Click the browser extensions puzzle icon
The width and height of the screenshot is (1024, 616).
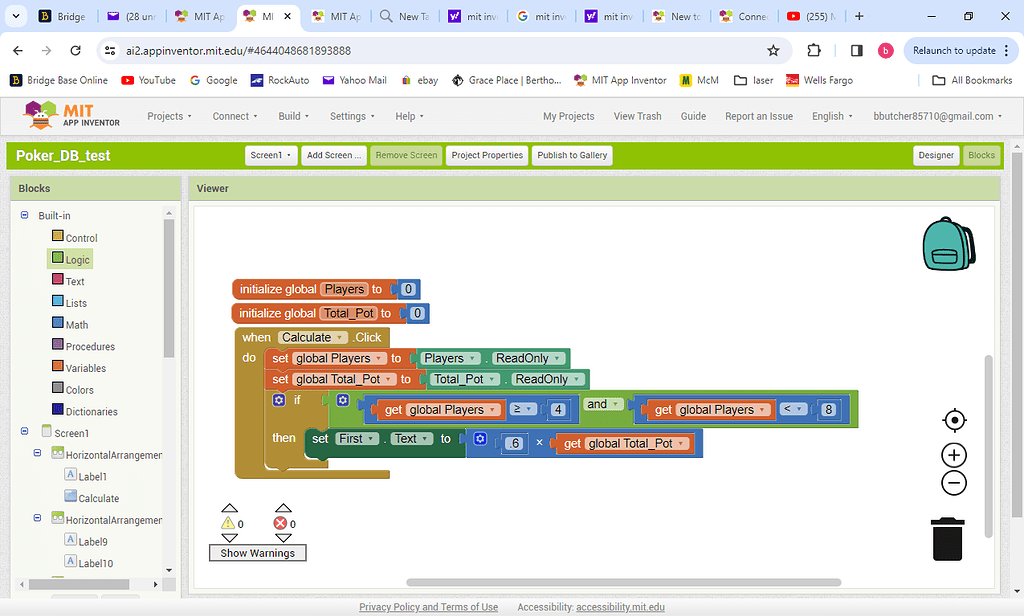(813, 50)
